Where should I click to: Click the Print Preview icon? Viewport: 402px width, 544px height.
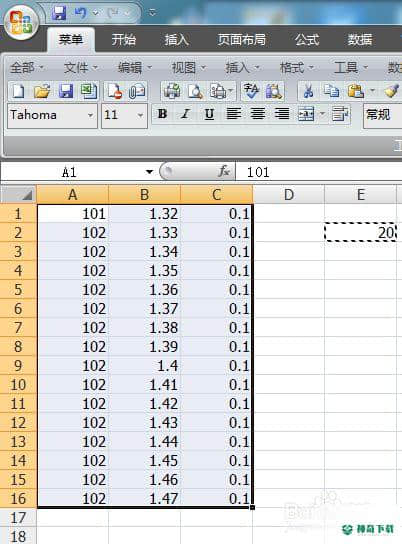click(195, 91)
